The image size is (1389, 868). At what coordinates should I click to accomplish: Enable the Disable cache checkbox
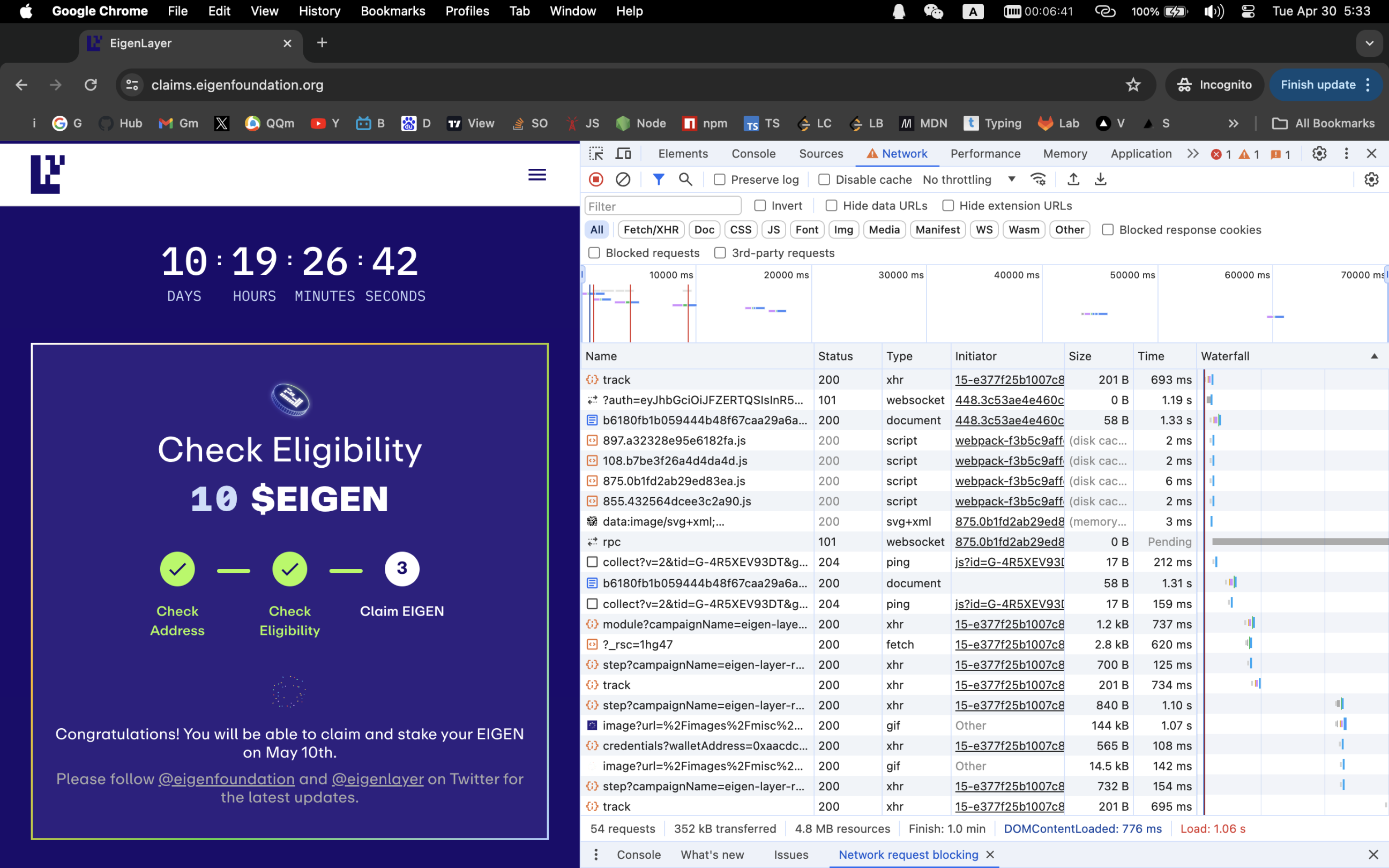pyautogui.click(x=825, y=179)
